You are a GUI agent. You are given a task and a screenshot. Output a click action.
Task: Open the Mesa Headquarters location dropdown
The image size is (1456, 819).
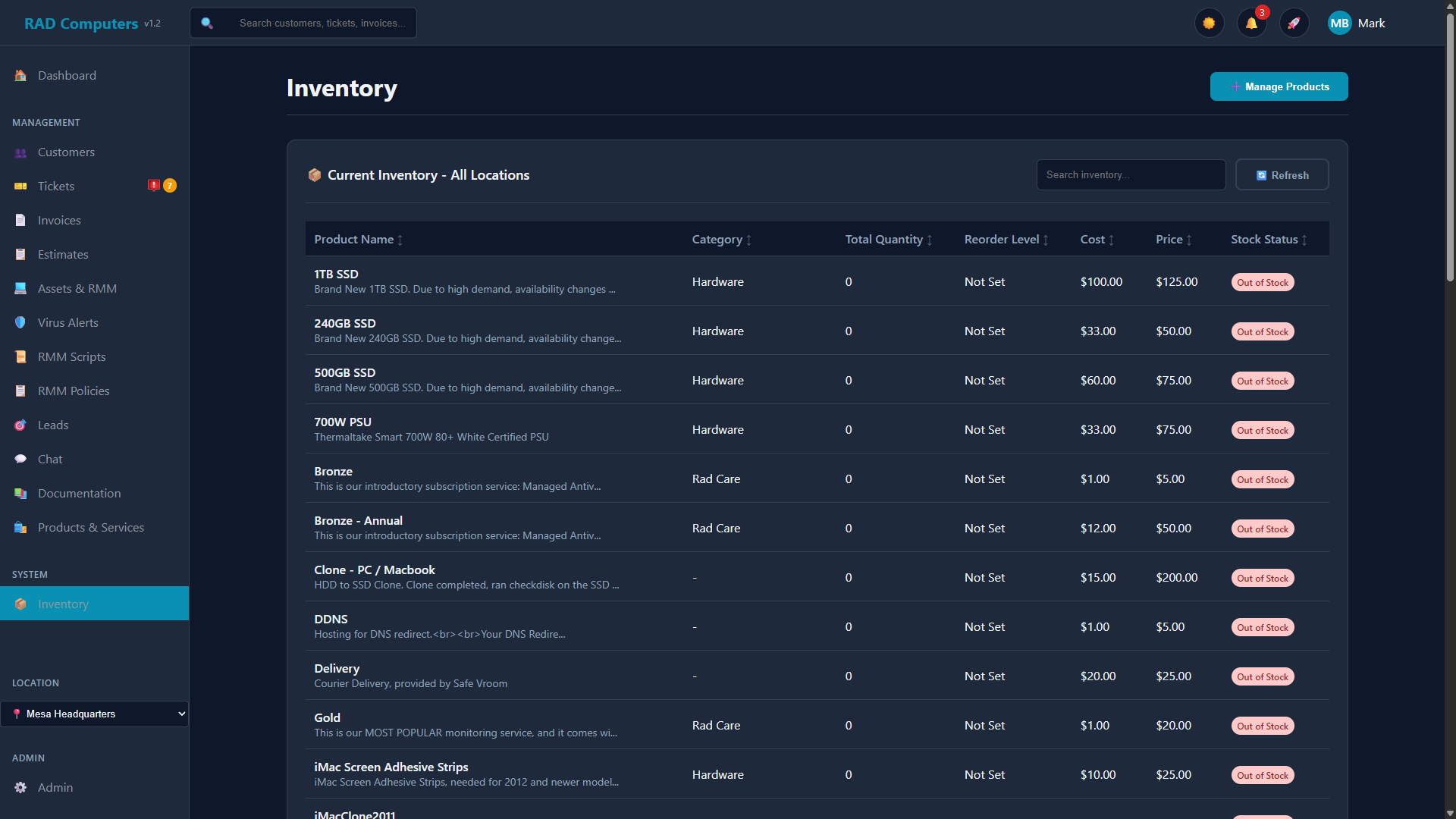point(94,714)
